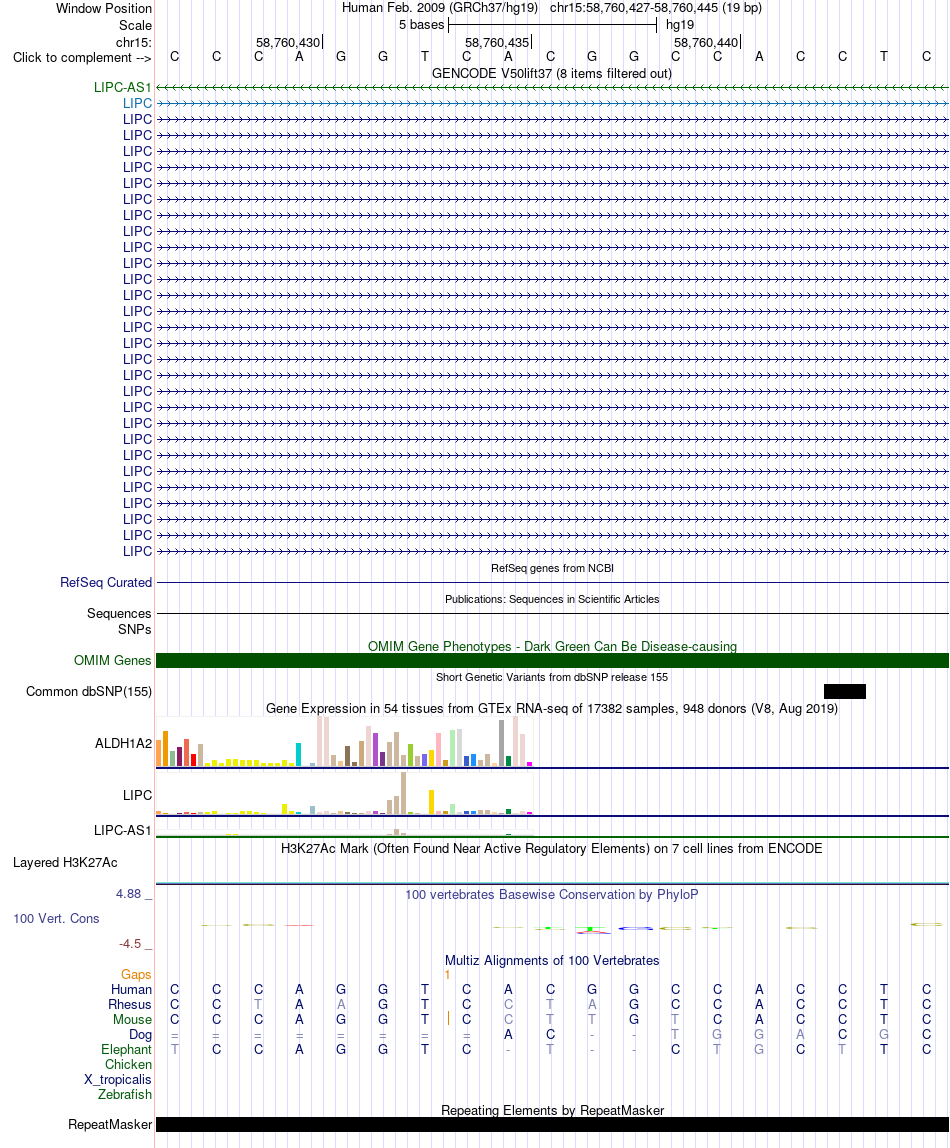950x1148 pixels.
Task: Open the 'GENCODE V50lift37 (8 items filtered out)' track title
Action: [552, 73]
